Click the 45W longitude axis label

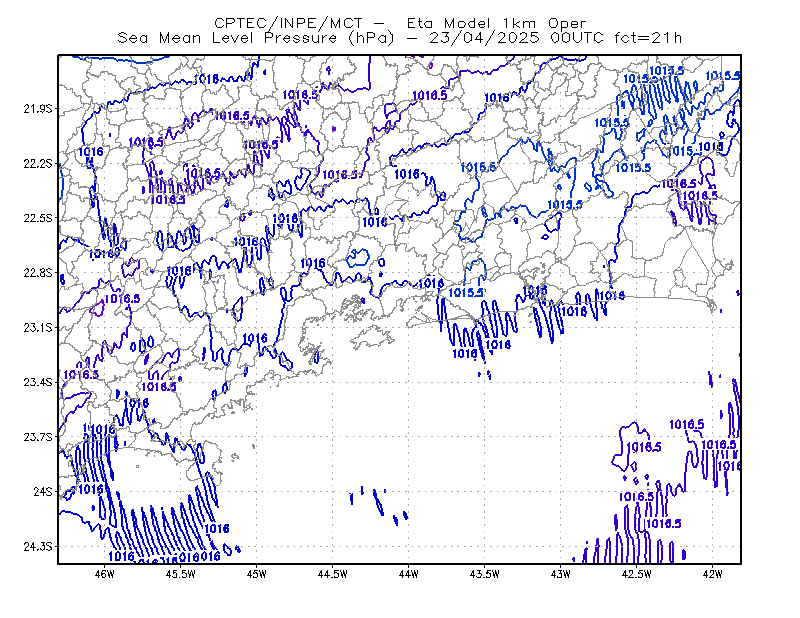(x=257, y=574)
